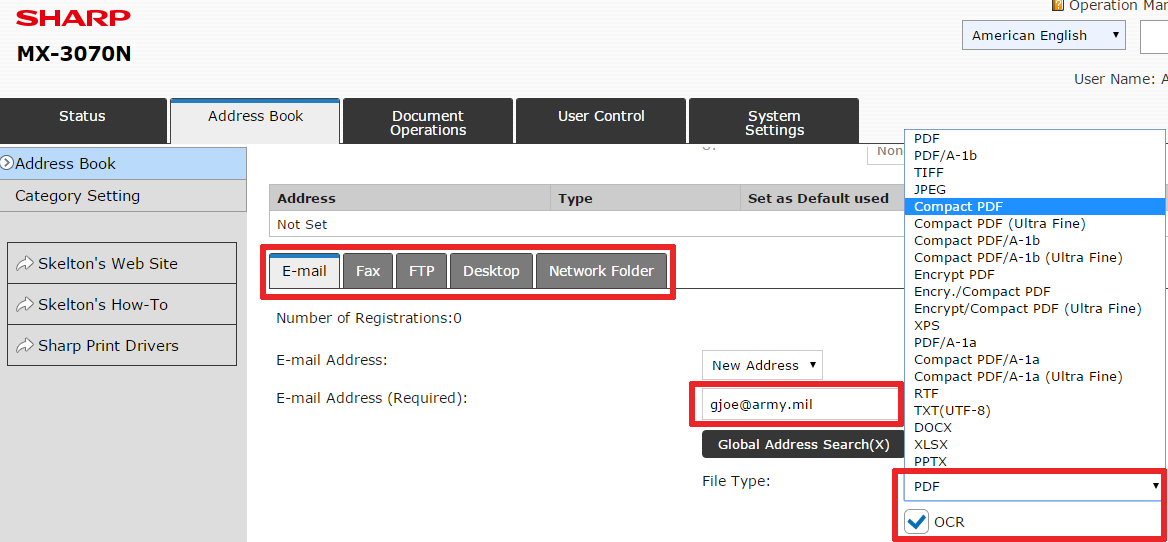Image resolution: width=1168 pixels, height=542 pixels.
Task: Click the File Type PDF combo box
Action: 1034,487
